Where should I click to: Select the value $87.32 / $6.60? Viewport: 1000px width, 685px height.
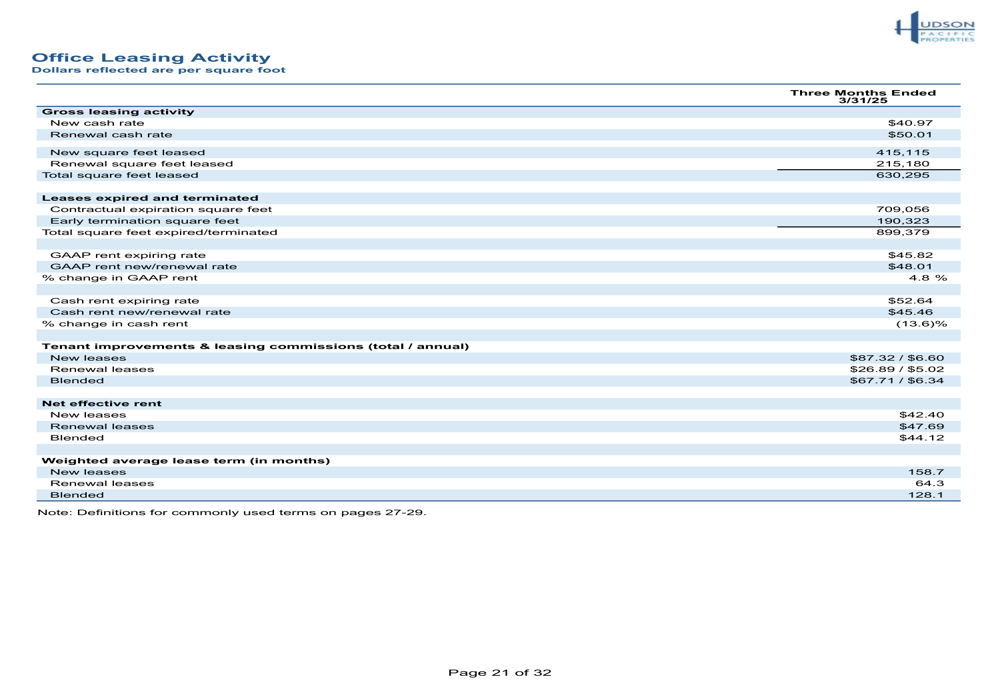897,358
